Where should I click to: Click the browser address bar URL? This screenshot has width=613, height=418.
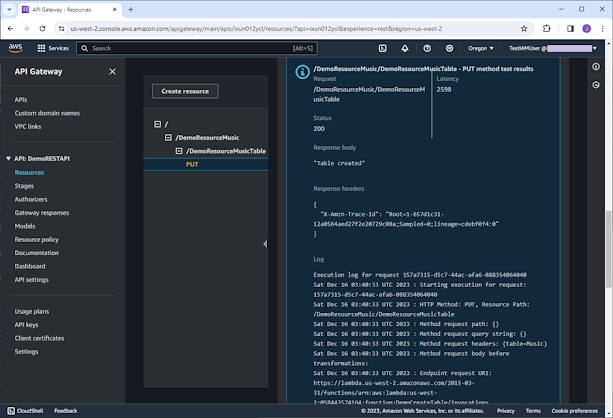256,29
